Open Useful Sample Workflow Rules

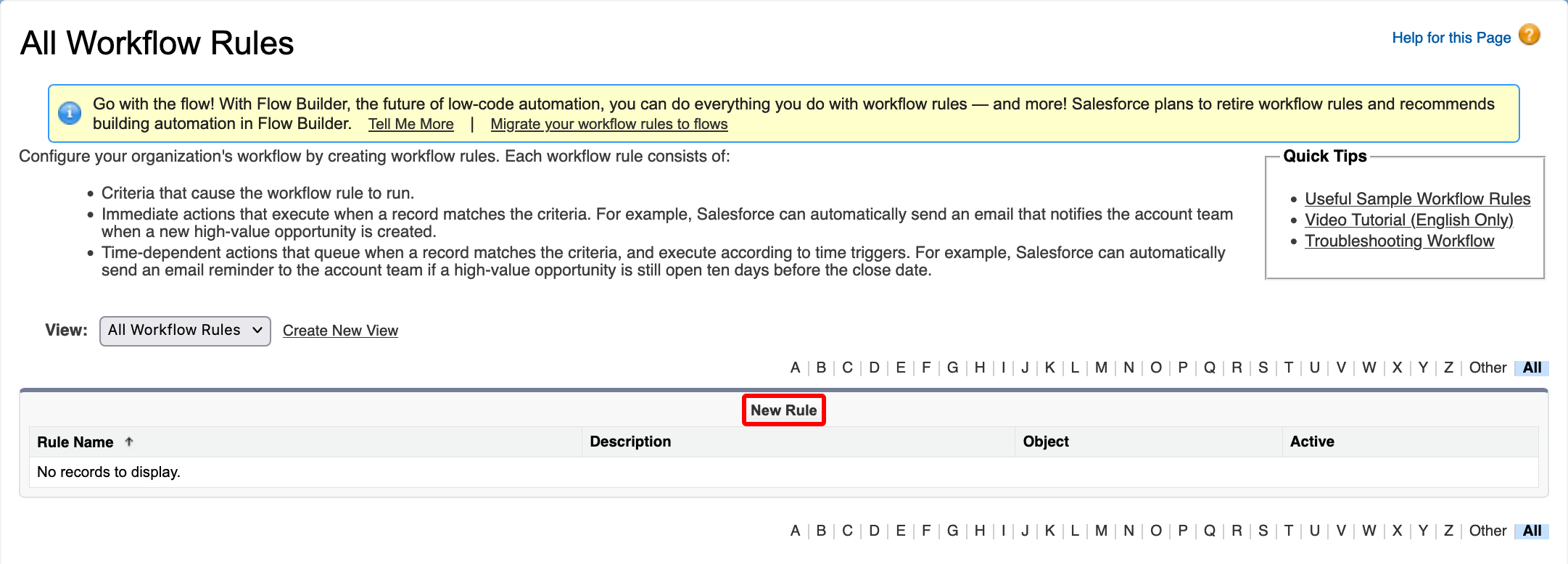[1417, 199]
